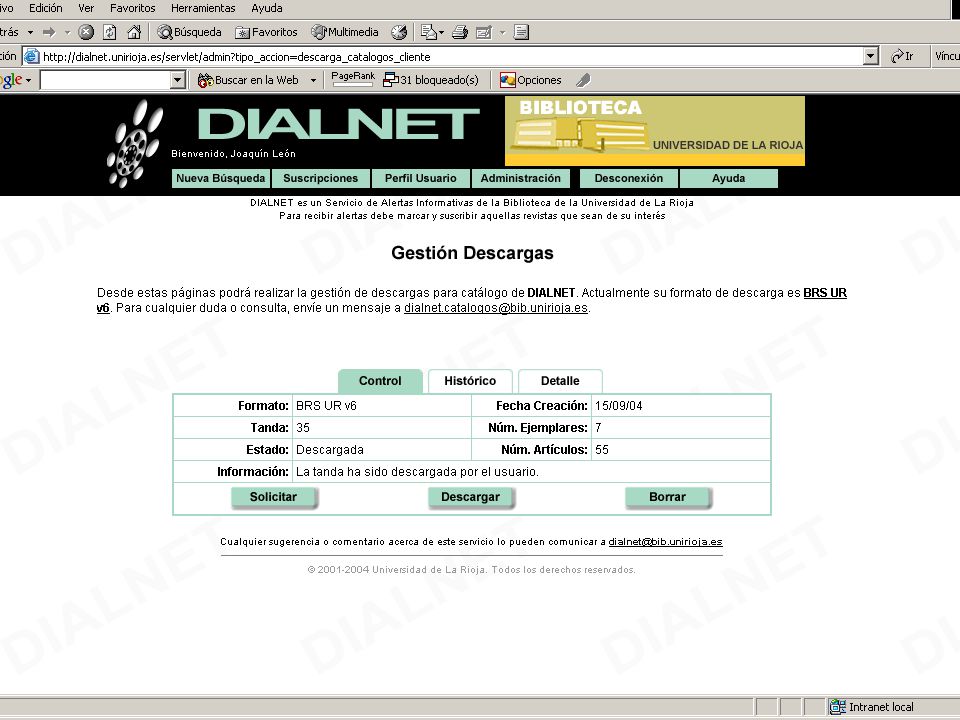
Task: Print the page with the printer icon
Action: coord(460,32)
